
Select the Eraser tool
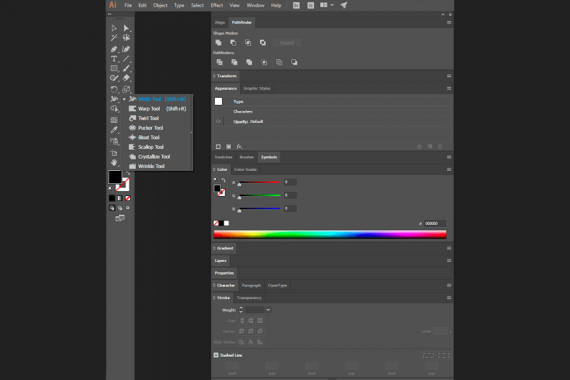[x=126, y=78]
